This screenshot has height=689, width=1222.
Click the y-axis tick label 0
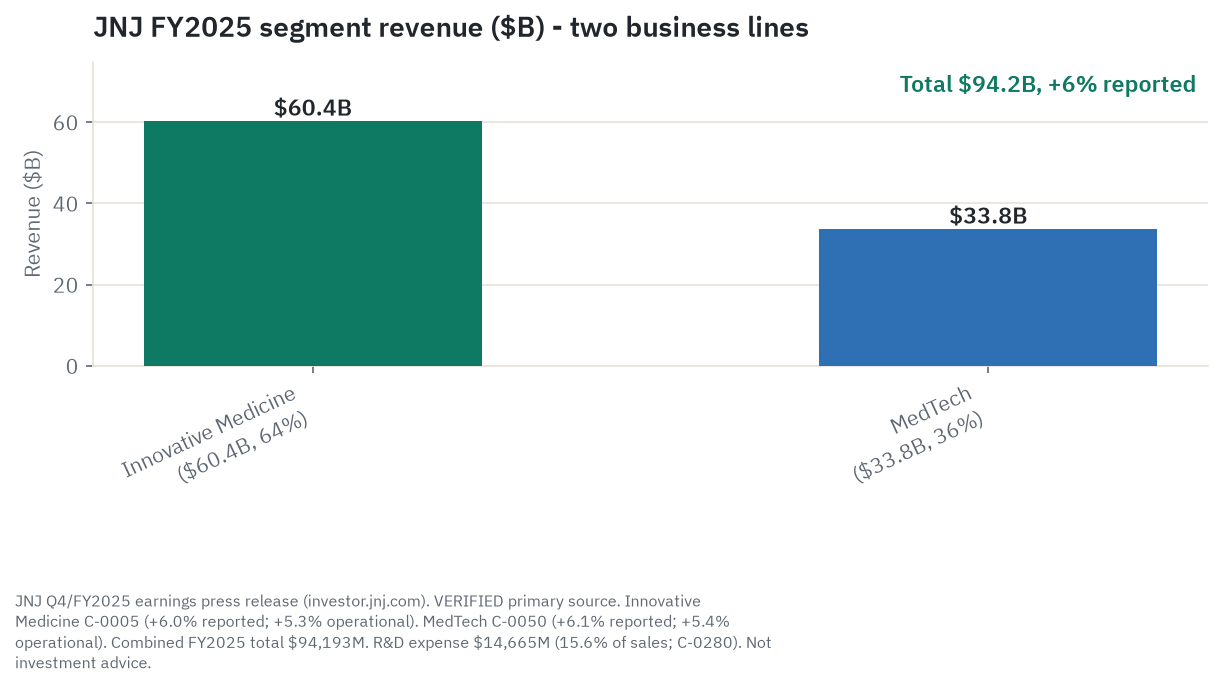(72, 367)
